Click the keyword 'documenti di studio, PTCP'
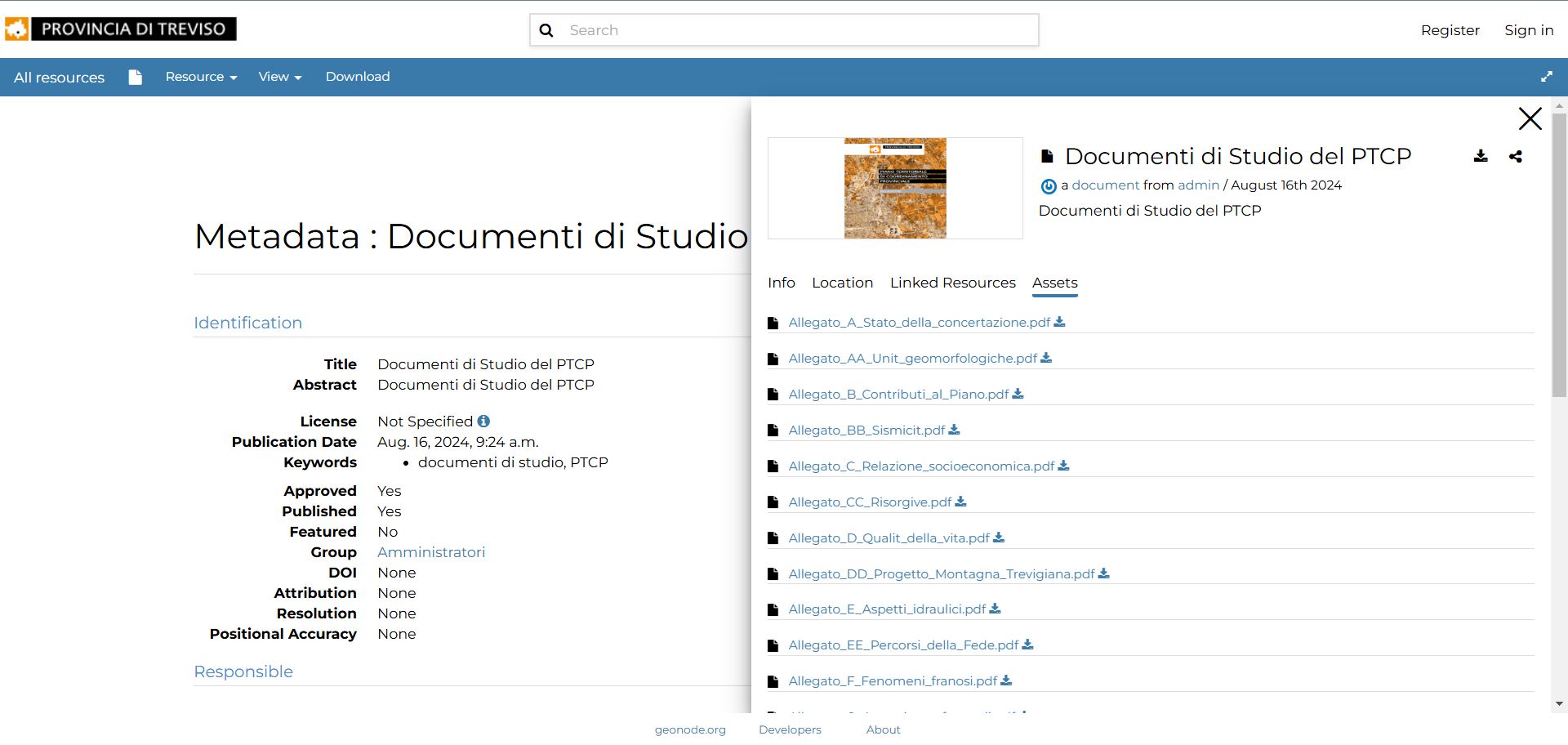 point(513,462)
